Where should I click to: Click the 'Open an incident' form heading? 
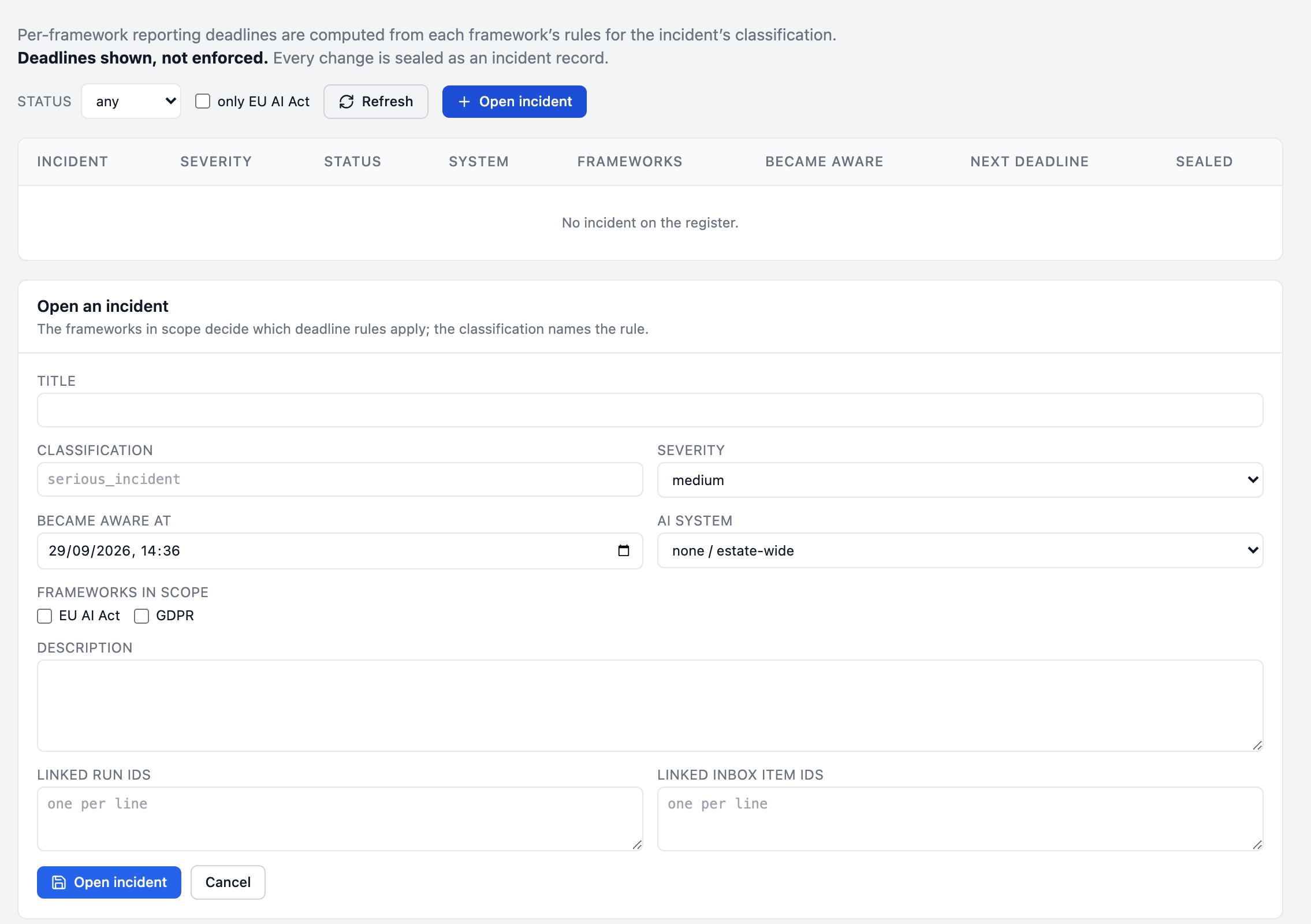(103, 306)
